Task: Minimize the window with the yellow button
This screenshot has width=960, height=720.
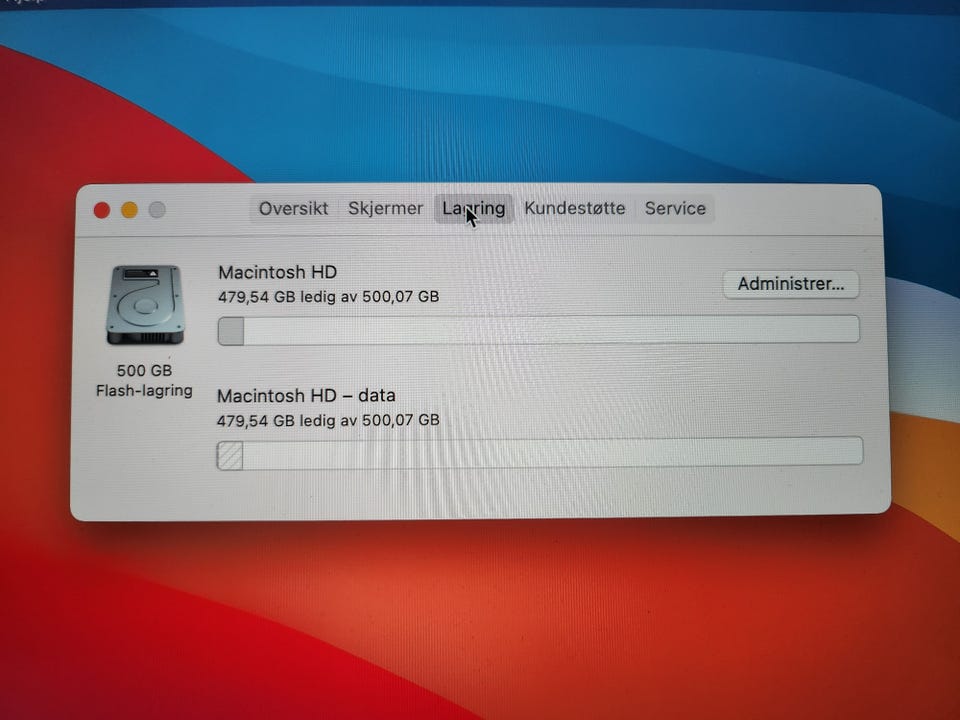Action: (129, 210)
